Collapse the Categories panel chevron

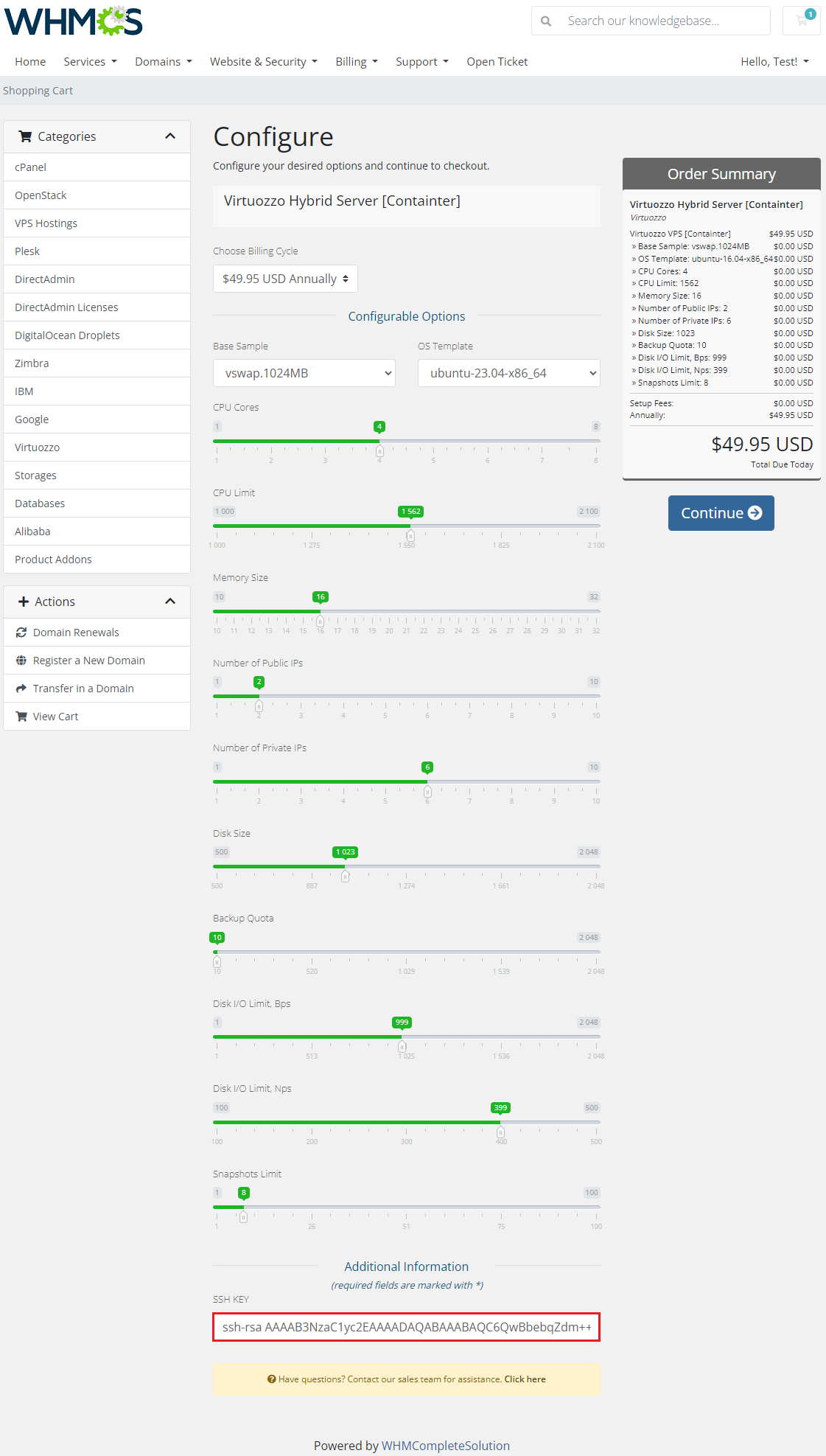click(170, 136)
